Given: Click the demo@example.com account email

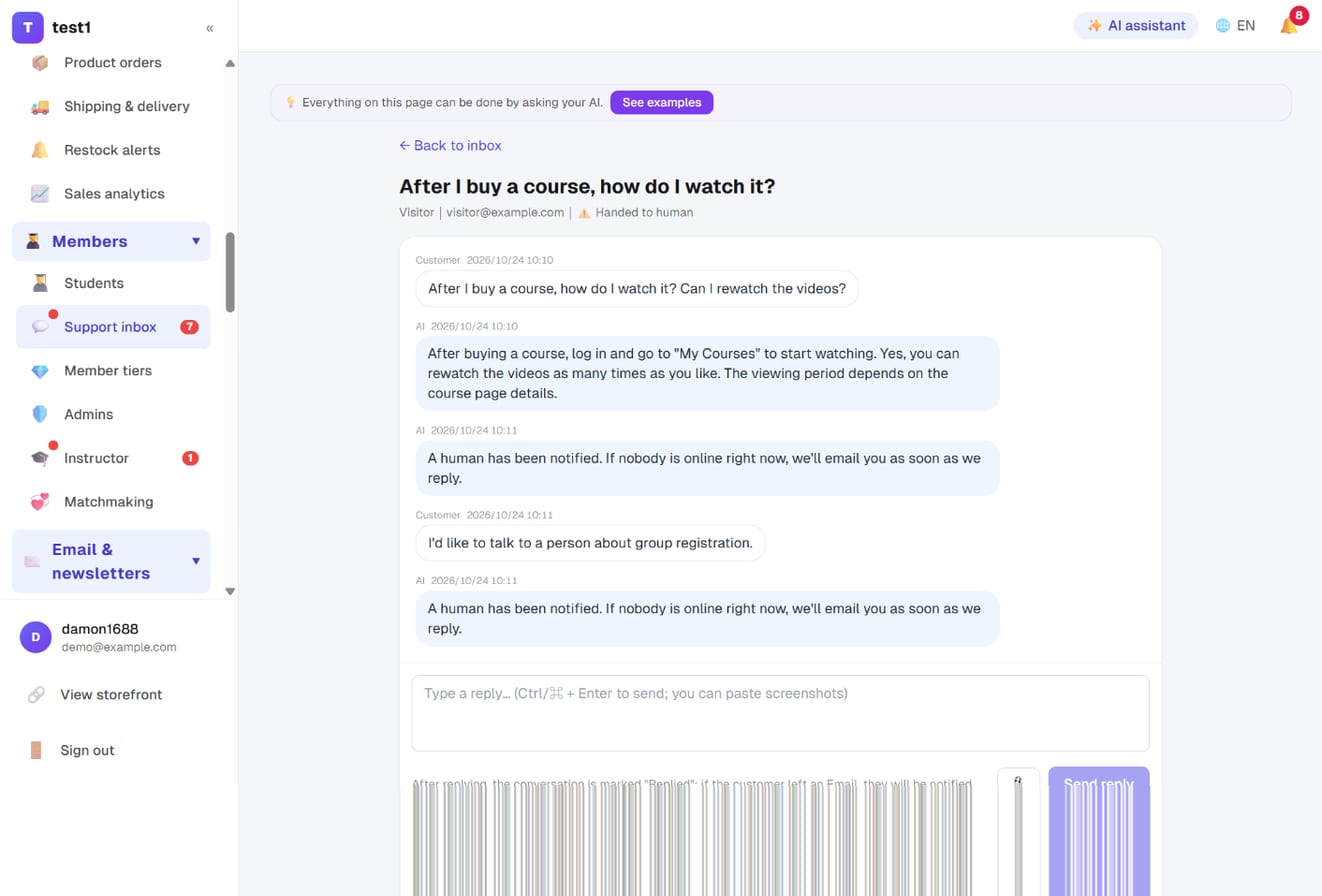Looking at the screenshot, I should coord(119,647).
